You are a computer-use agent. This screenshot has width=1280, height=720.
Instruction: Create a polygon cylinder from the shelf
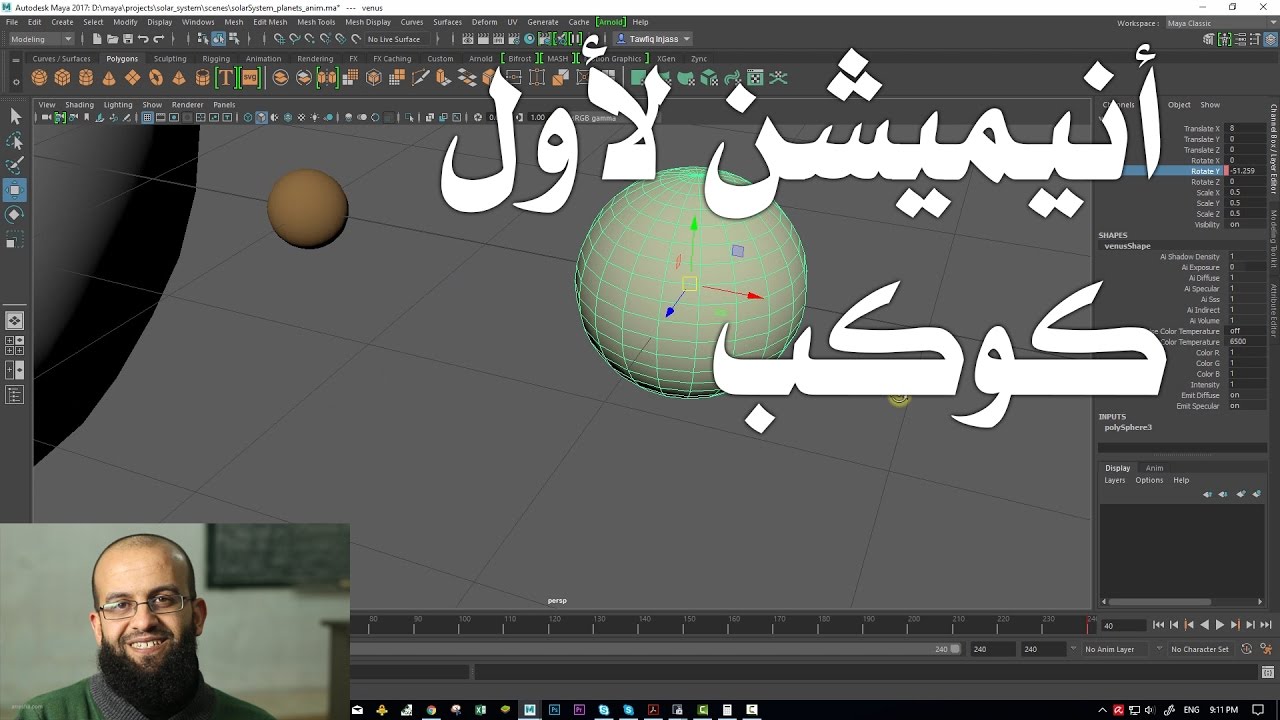pyautogui.click(x=86, y=78)
